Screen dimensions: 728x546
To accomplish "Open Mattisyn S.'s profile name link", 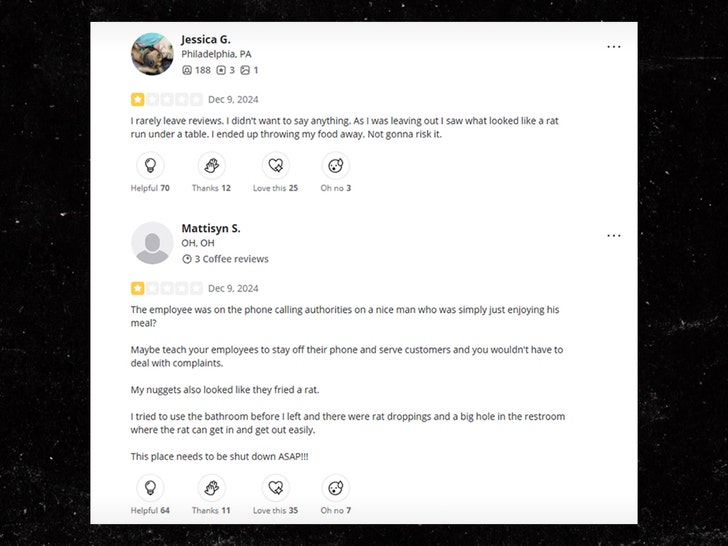I will click(211, 228).
